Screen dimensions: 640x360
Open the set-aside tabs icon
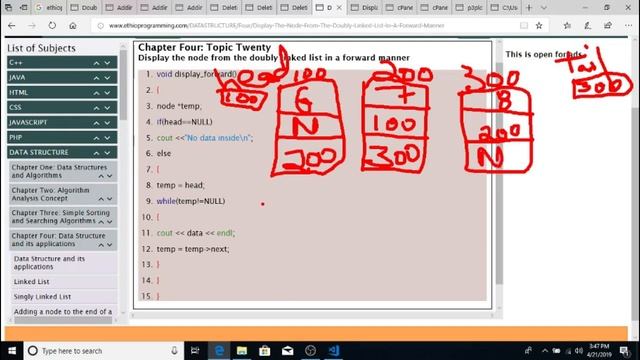[8, 7]
